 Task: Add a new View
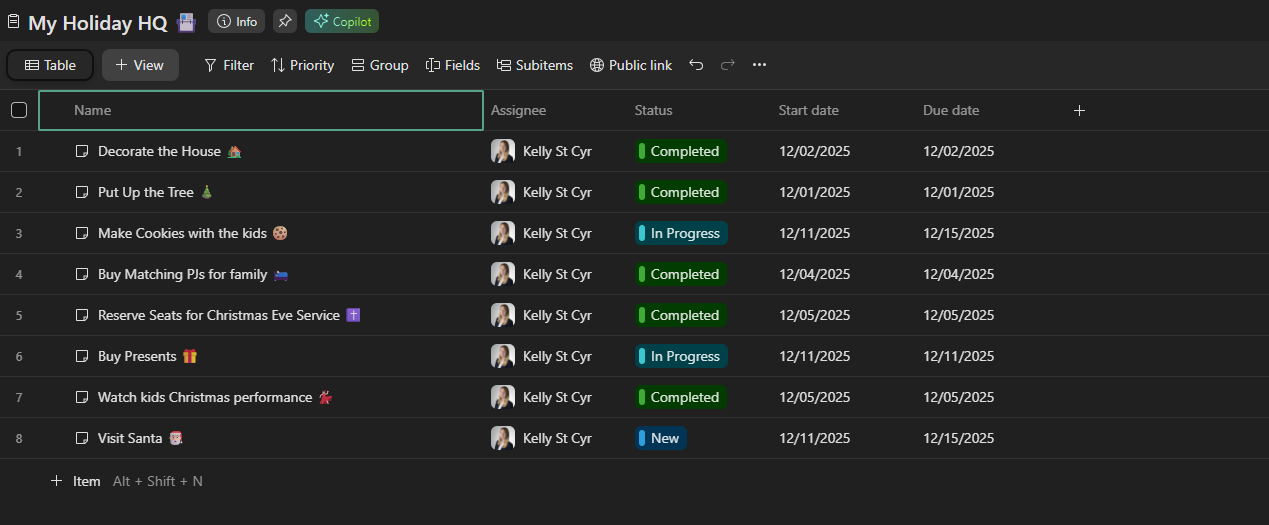[x=140, y=65]
